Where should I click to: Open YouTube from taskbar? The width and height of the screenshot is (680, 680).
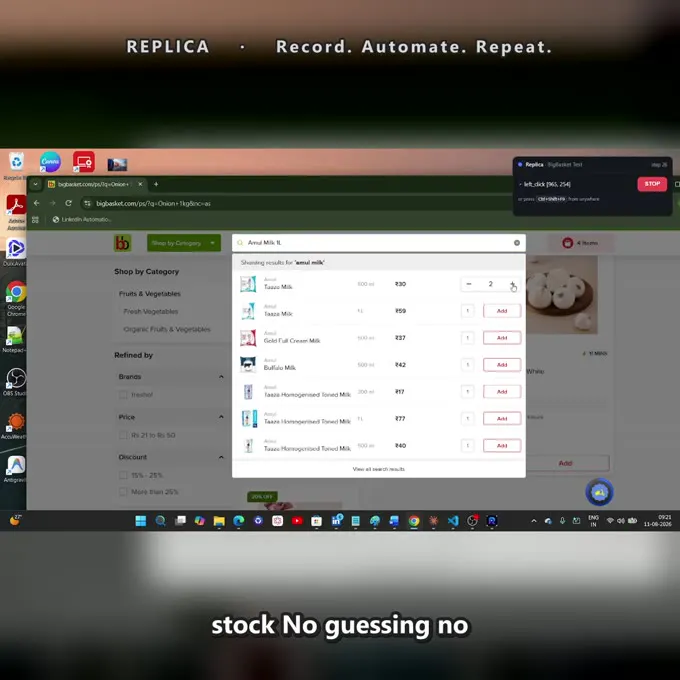[297, 521]
